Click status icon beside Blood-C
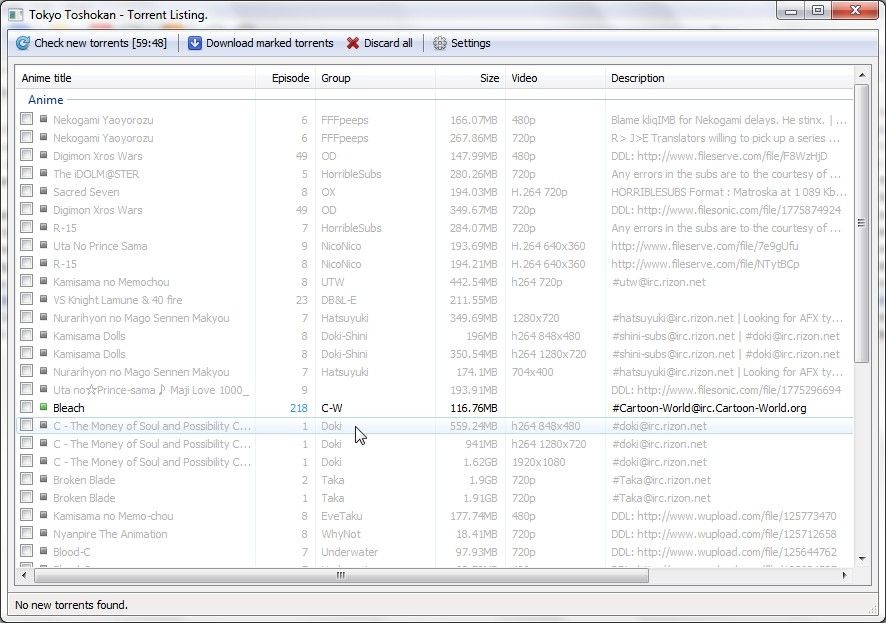Viewport: 886px width, 623px height. coord(44,551)
